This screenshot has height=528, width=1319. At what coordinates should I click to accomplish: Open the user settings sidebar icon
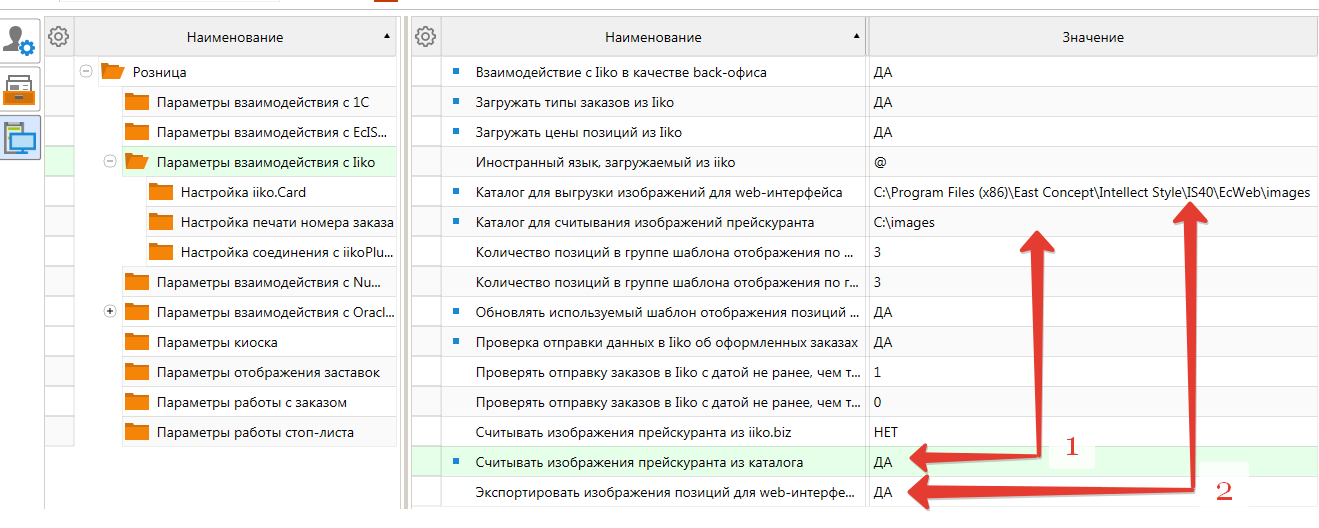click(x=20, y=41)
